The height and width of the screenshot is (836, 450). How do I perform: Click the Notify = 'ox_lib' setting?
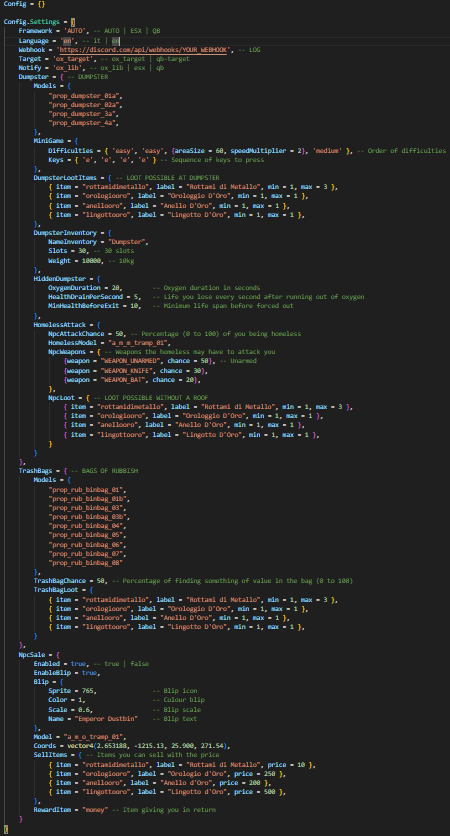click(91, 68)
